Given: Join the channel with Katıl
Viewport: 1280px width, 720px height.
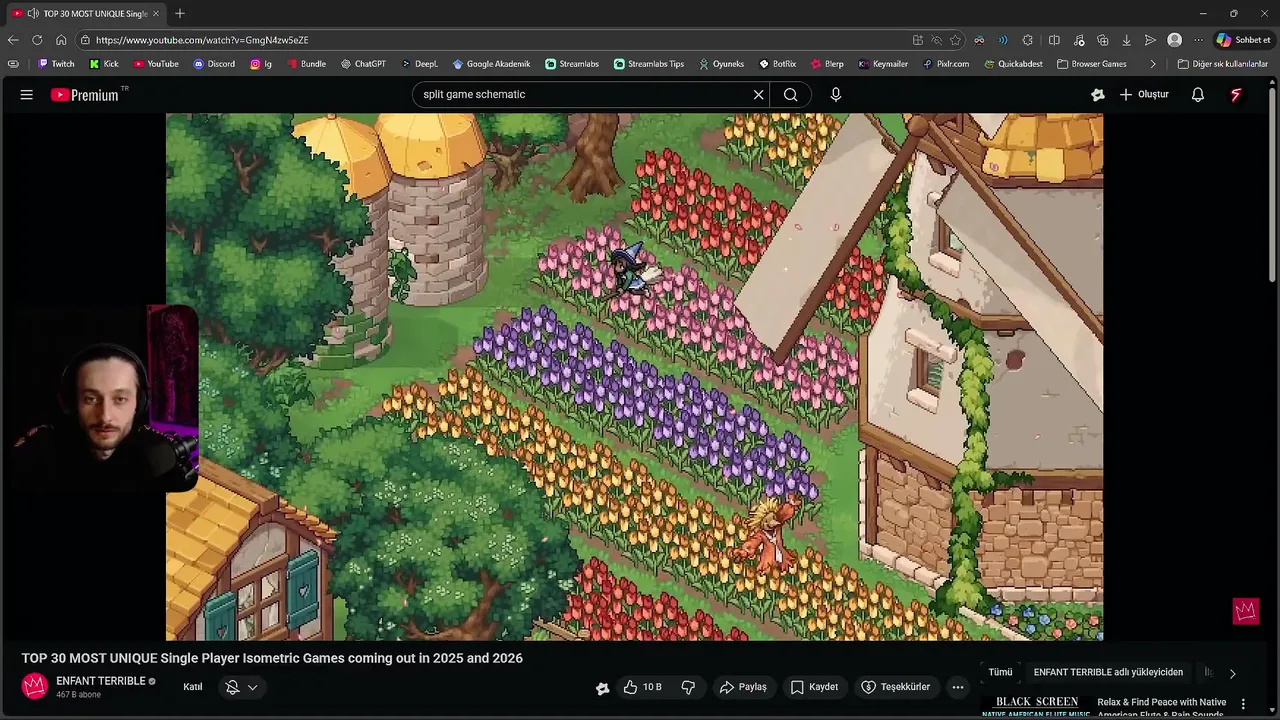Looking at the screenshot, I should (x=193, y=687).
